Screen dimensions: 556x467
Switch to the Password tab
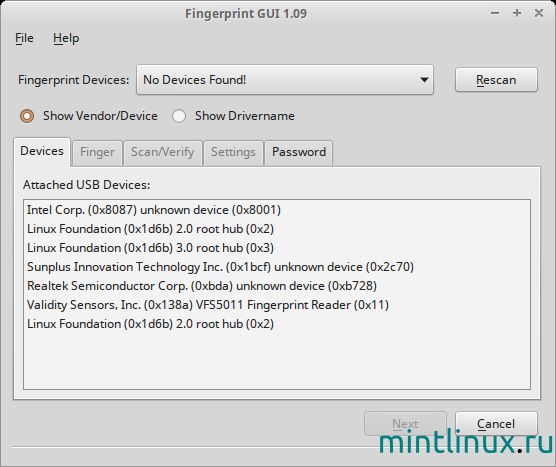(x=299, y=152)
